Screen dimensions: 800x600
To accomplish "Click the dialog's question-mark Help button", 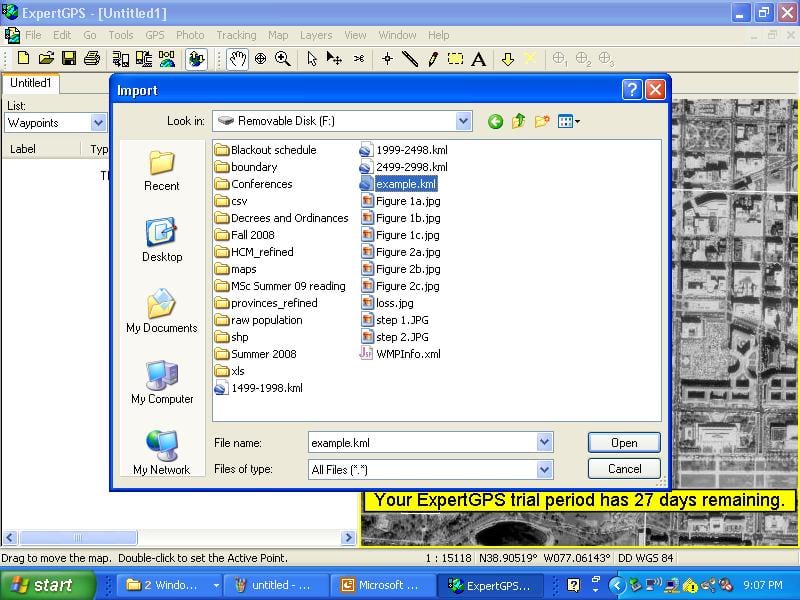I will pyautogui.click(x=632, y=90).
